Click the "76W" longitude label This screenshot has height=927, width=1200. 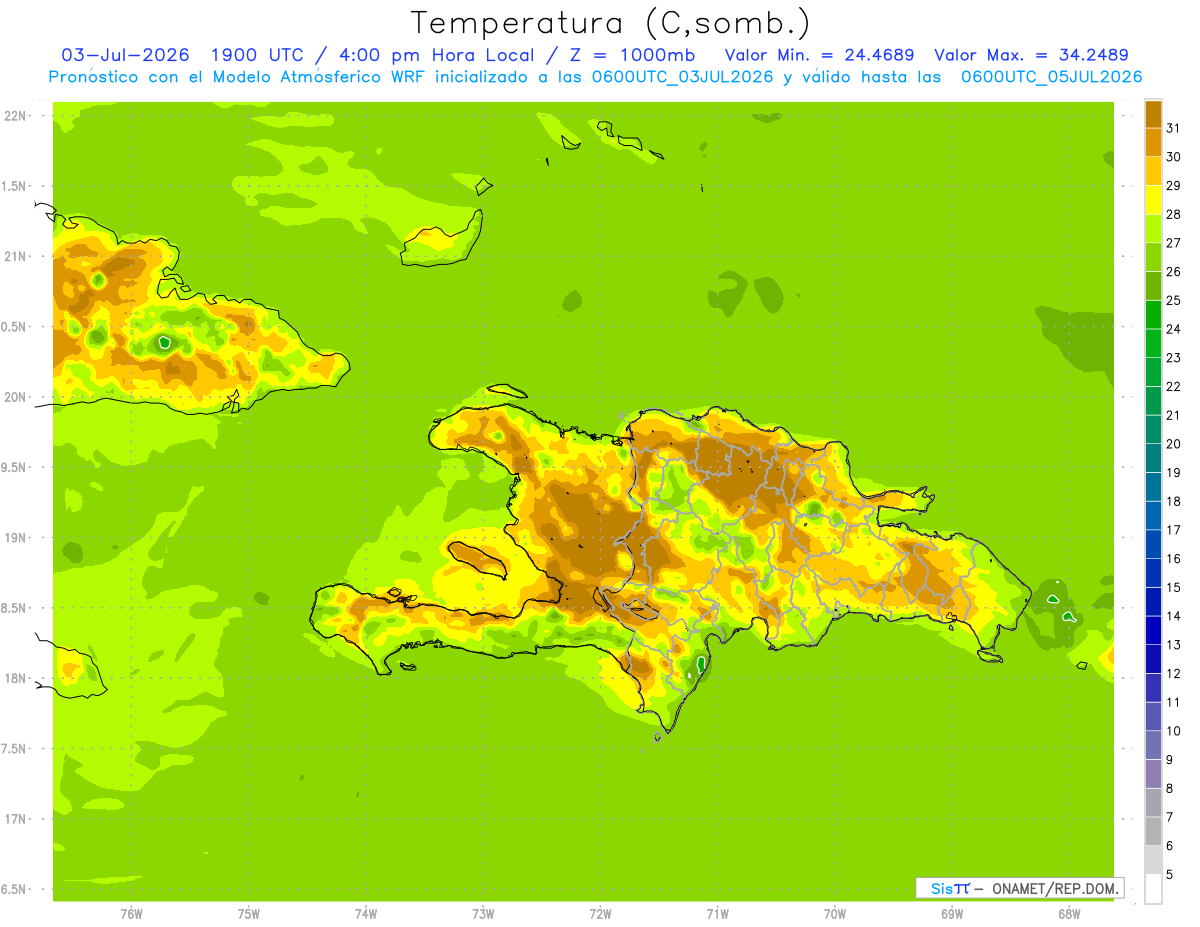click(131, 914)
